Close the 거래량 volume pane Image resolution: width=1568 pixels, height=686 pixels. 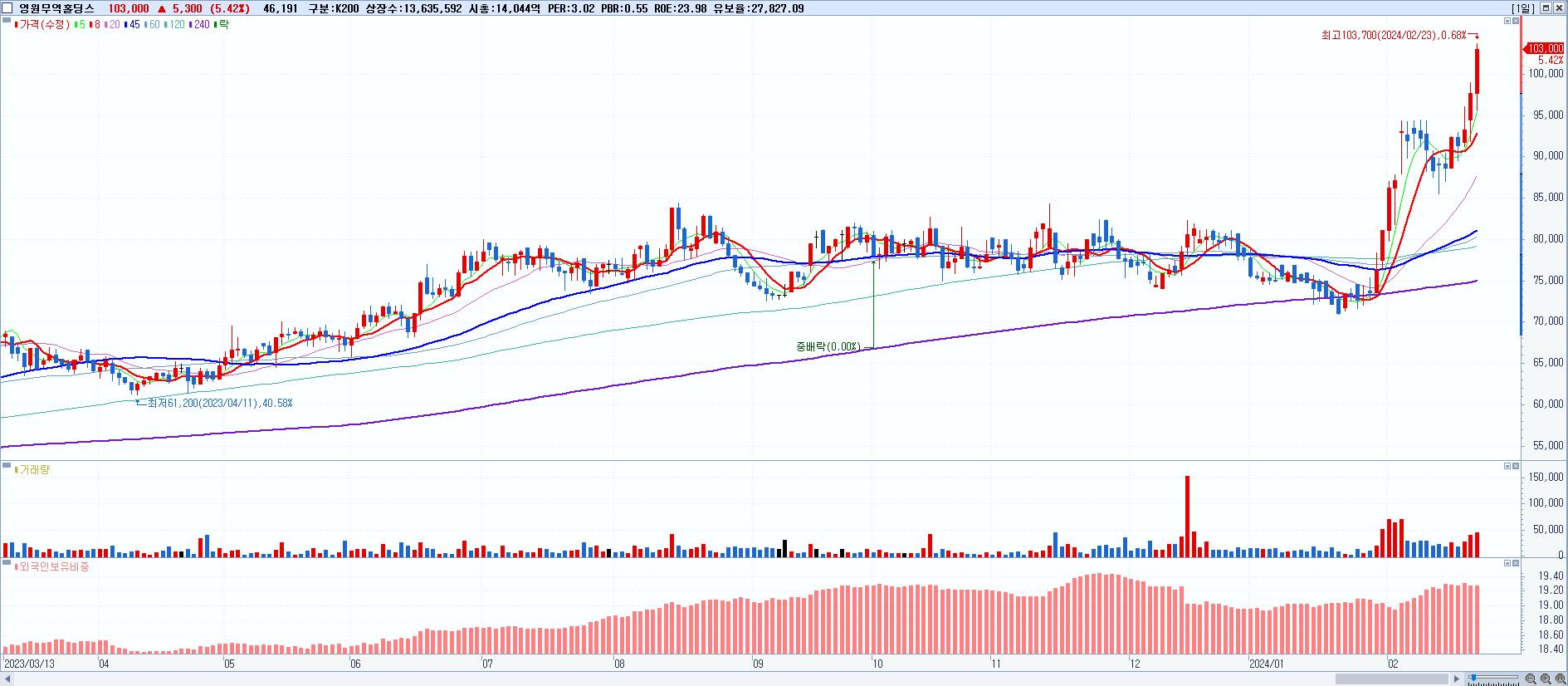(x=1516, y=466)
